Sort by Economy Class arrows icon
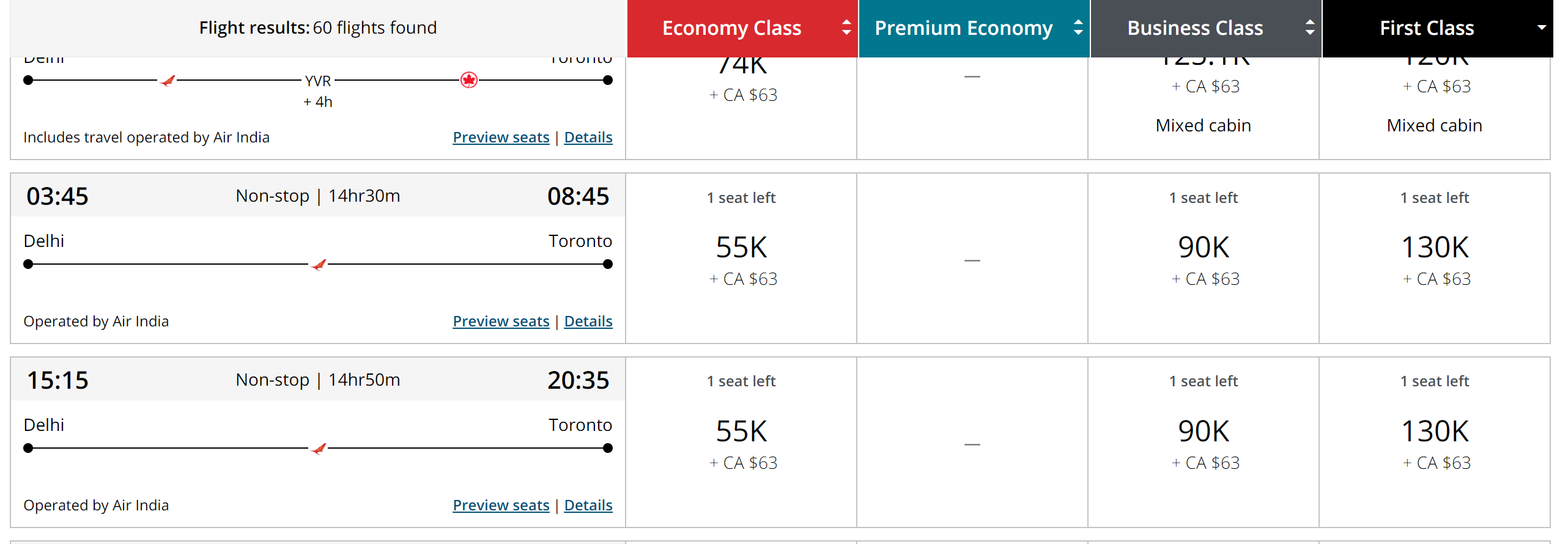1568x544 pixels. tap(846, 28)
